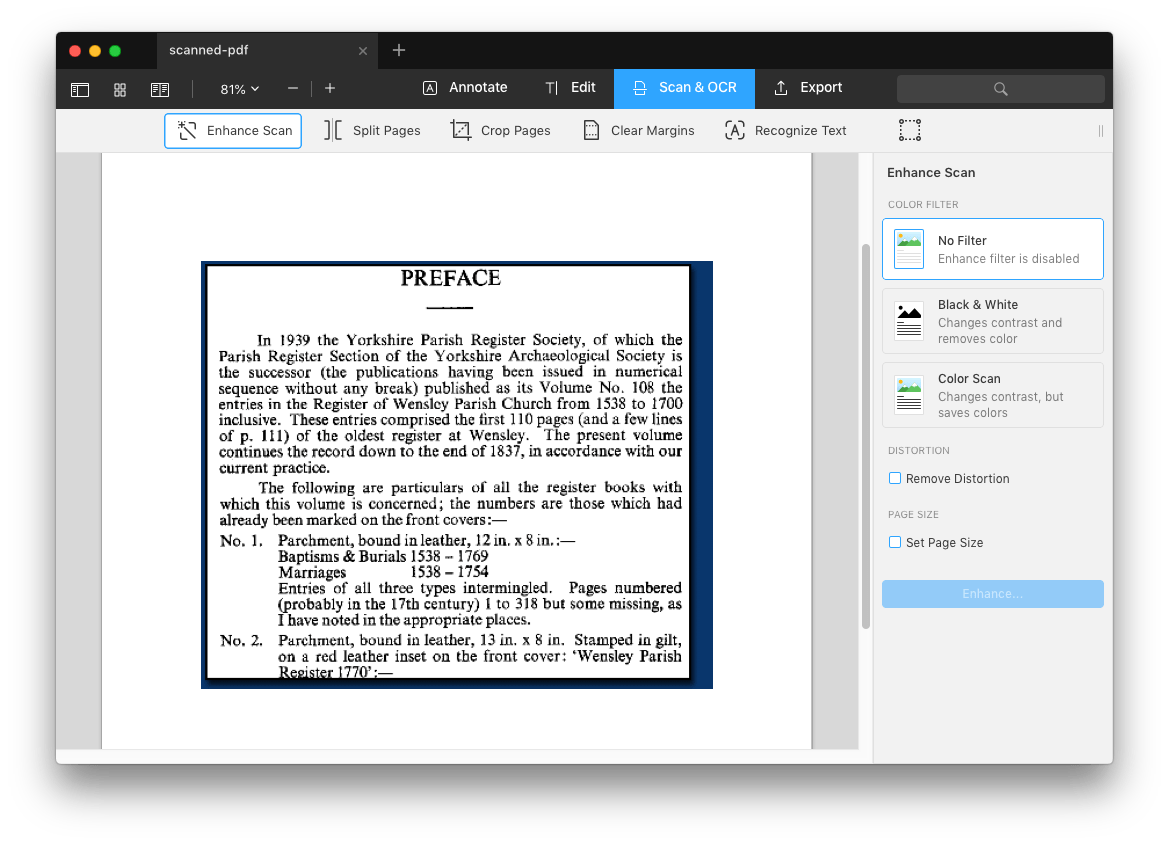Open the two-page reader view icon
1169x844 pixels.
[x=160, y=89]
